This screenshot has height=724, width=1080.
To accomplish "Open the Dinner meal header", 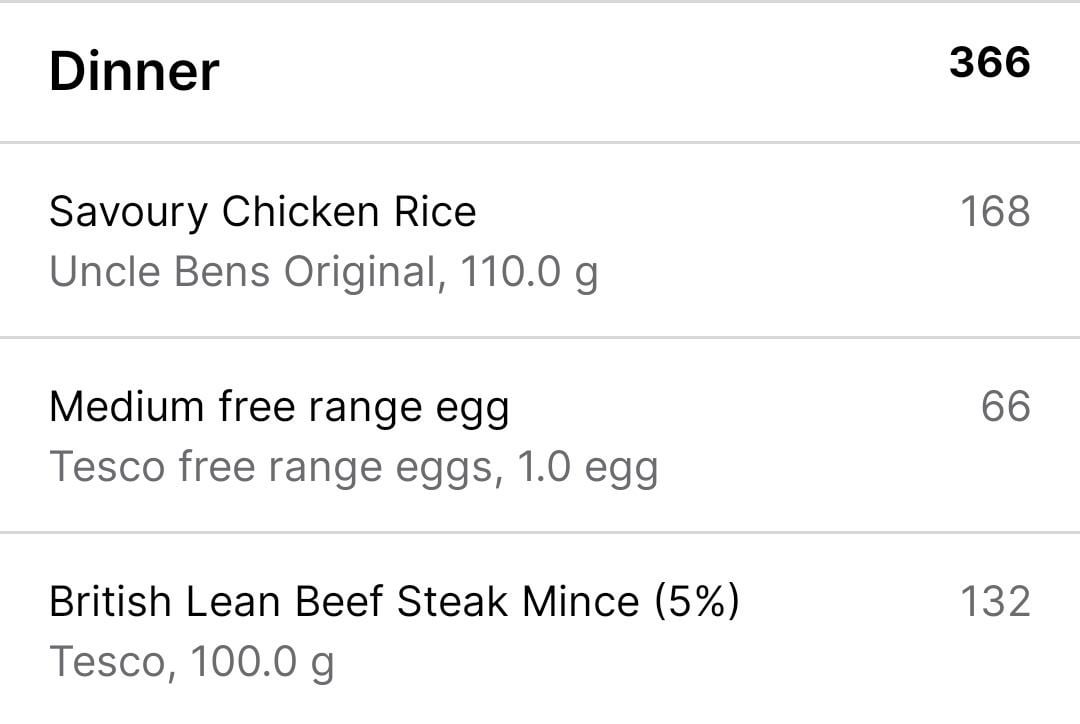I will click(540, 72).
